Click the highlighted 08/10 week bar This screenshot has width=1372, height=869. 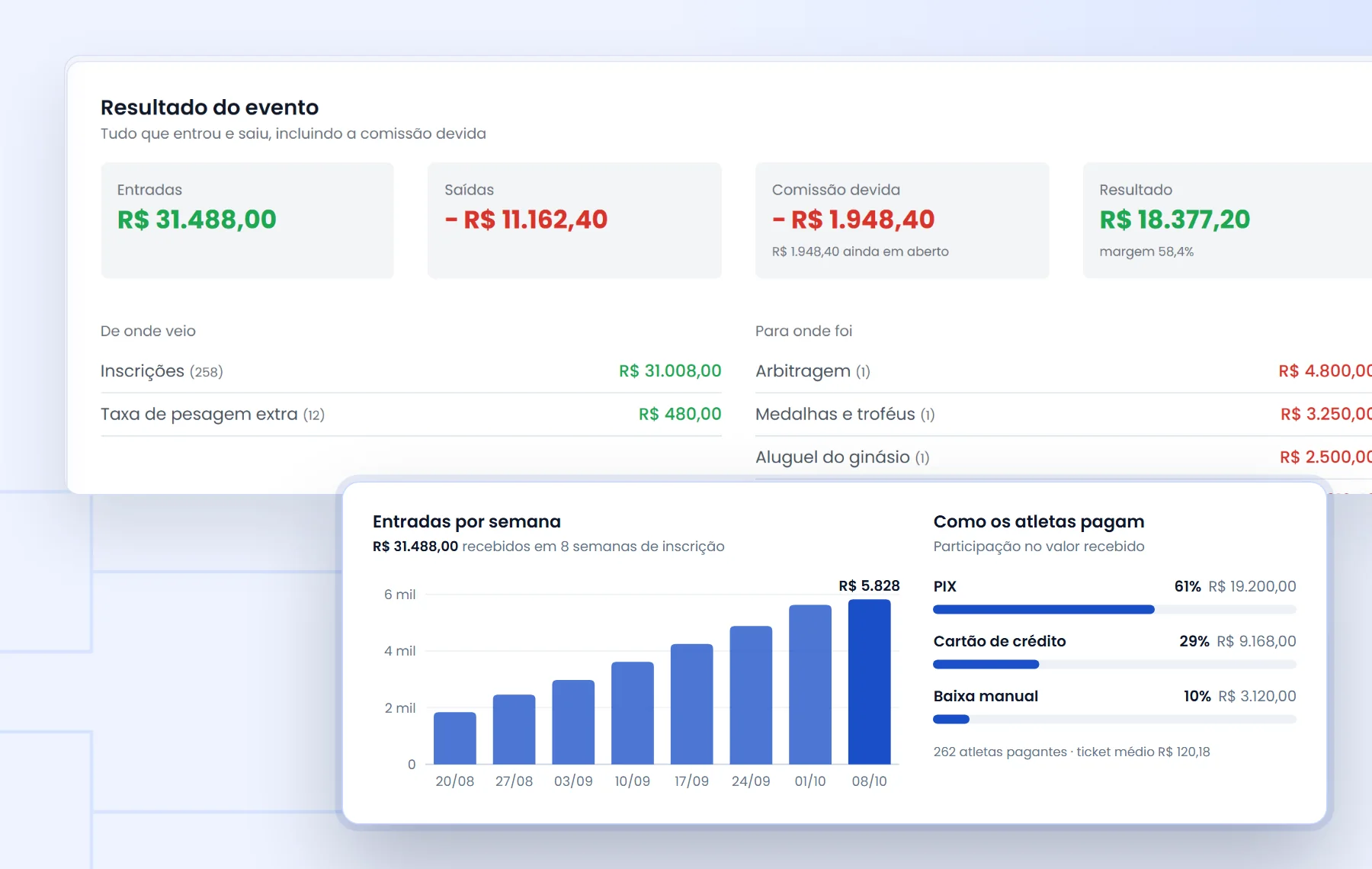[870, 681]
